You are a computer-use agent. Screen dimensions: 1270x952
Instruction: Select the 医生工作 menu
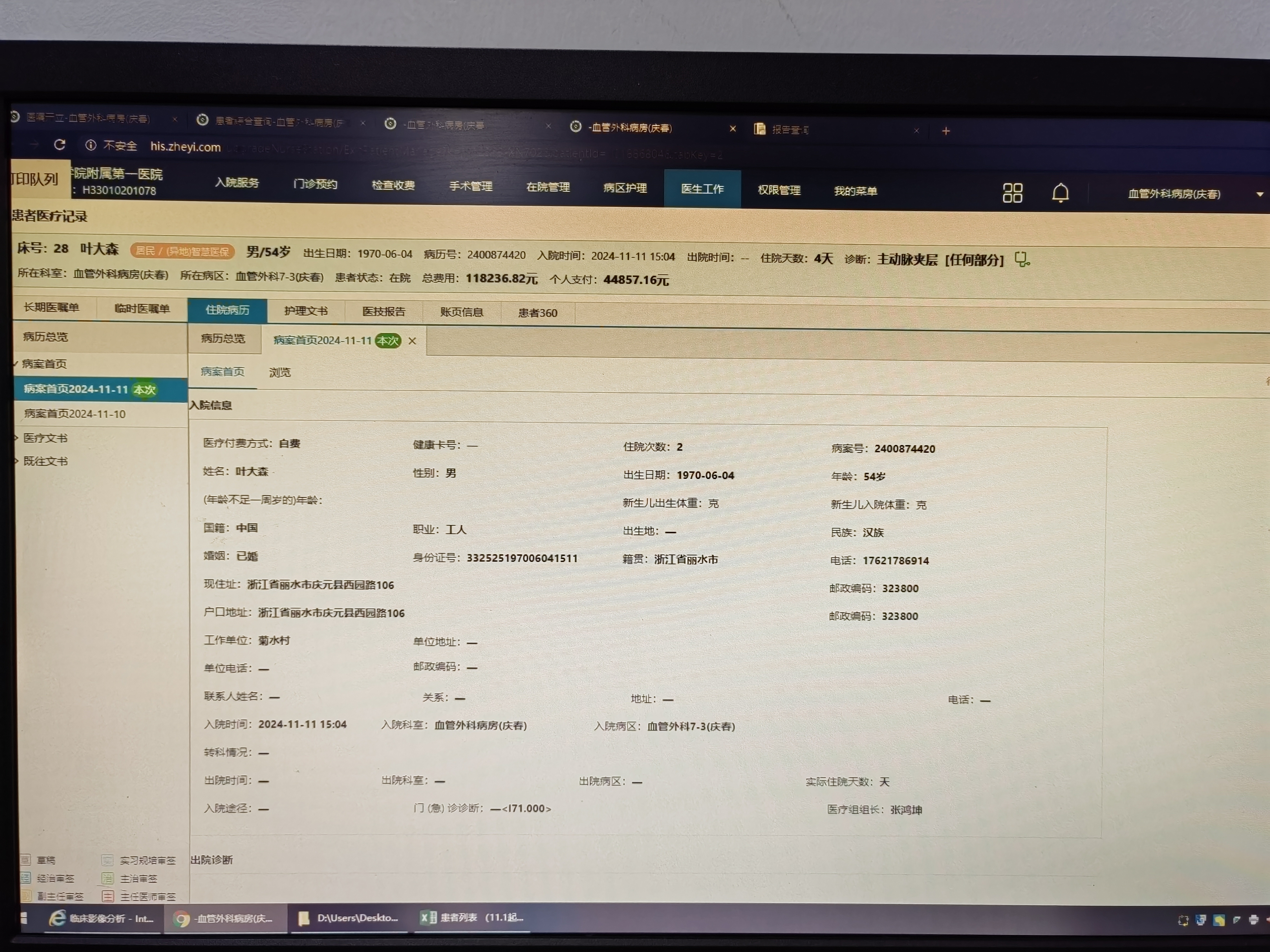click(702, 189)
